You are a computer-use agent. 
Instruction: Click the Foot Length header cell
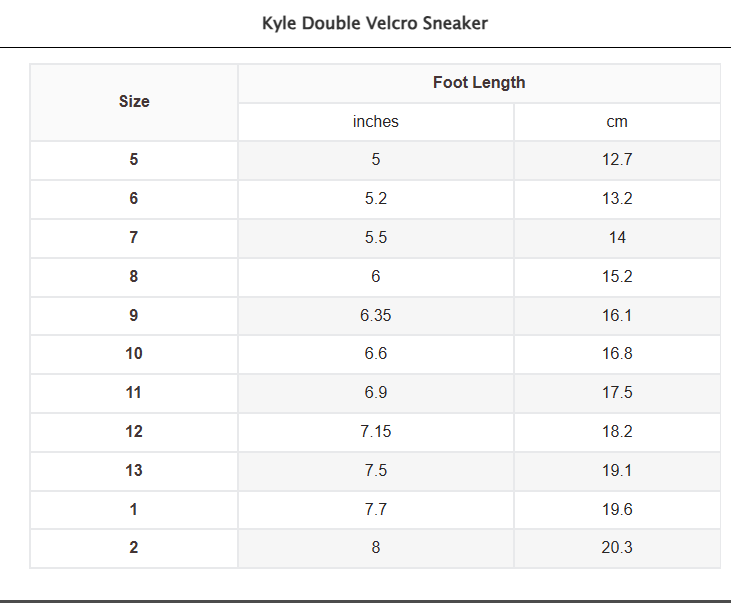coord(478,83)
